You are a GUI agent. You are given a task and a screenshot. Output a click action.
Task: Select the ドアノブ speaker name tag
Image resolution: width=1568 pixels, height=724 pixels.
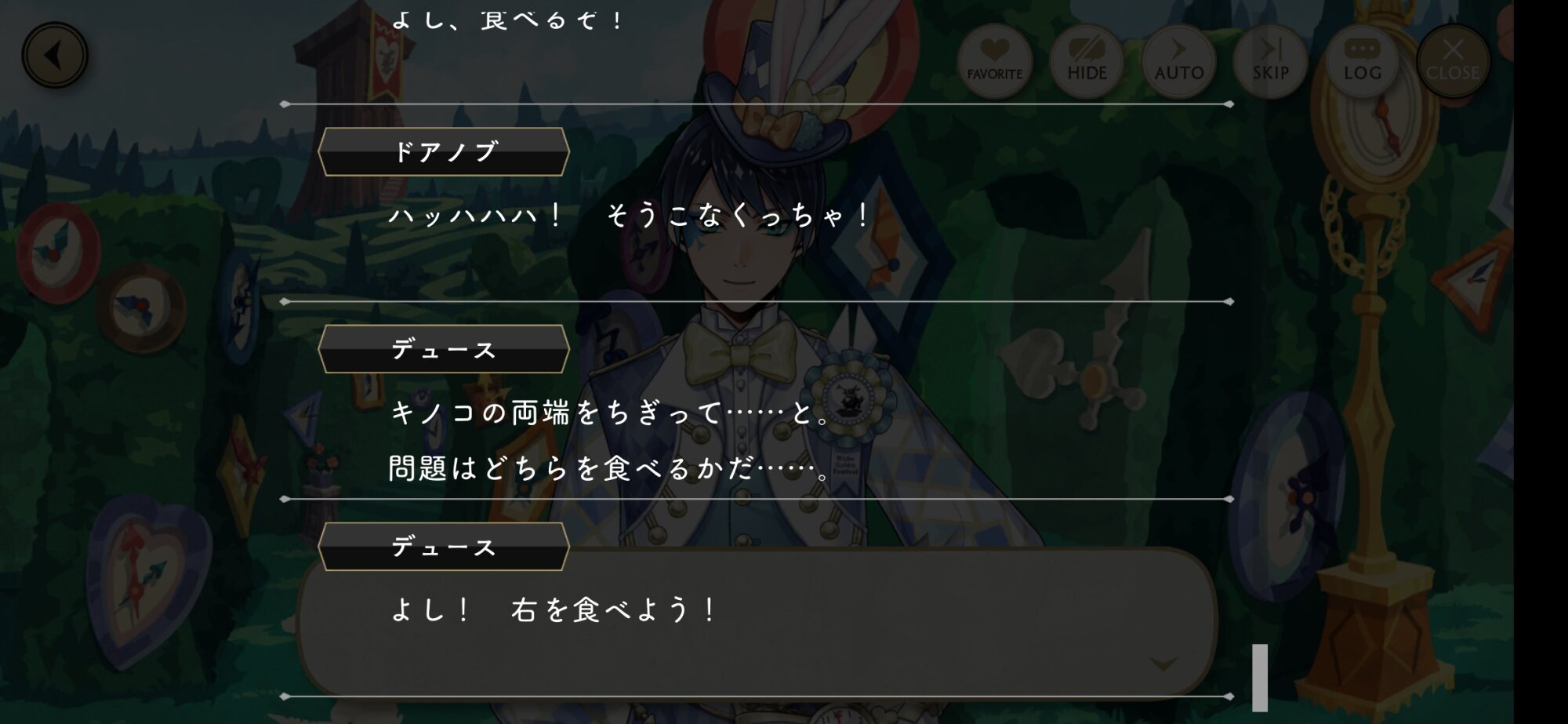pos(444,151)
